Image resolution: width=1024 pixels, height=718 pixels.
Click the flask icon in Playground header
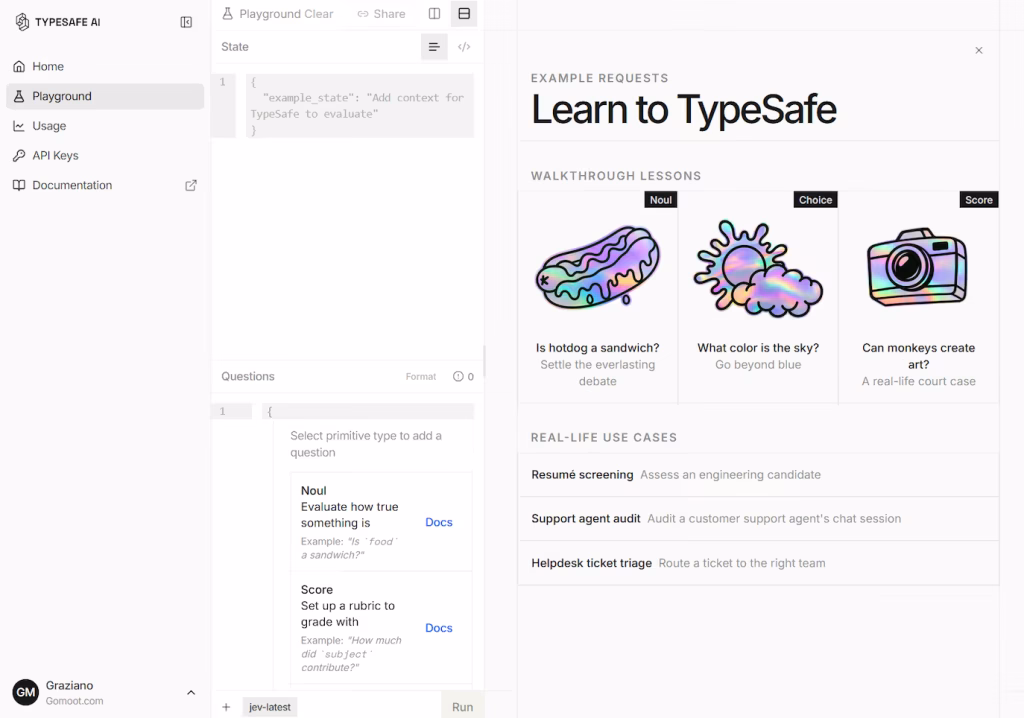click(x=227, y=14)
